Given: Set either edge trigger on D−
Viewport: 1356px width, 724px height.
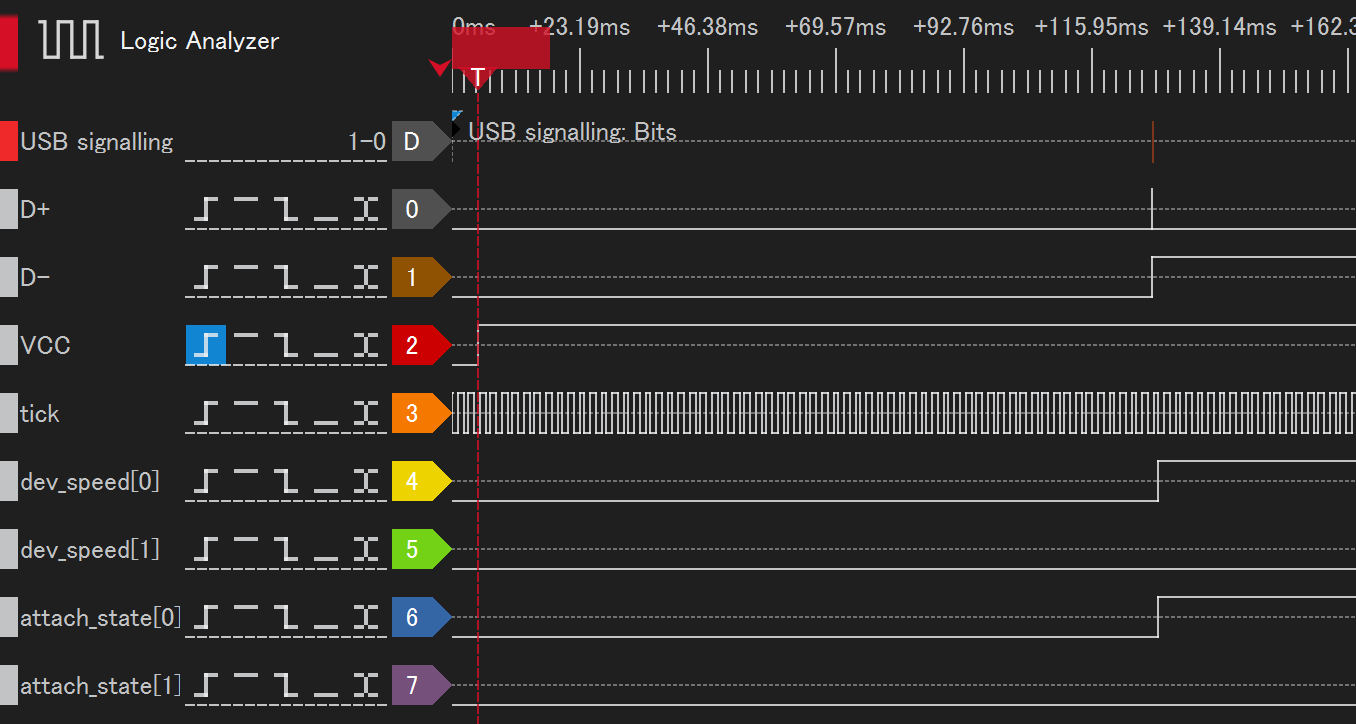Looking at the screenshot, I should (x=366, y=277).
